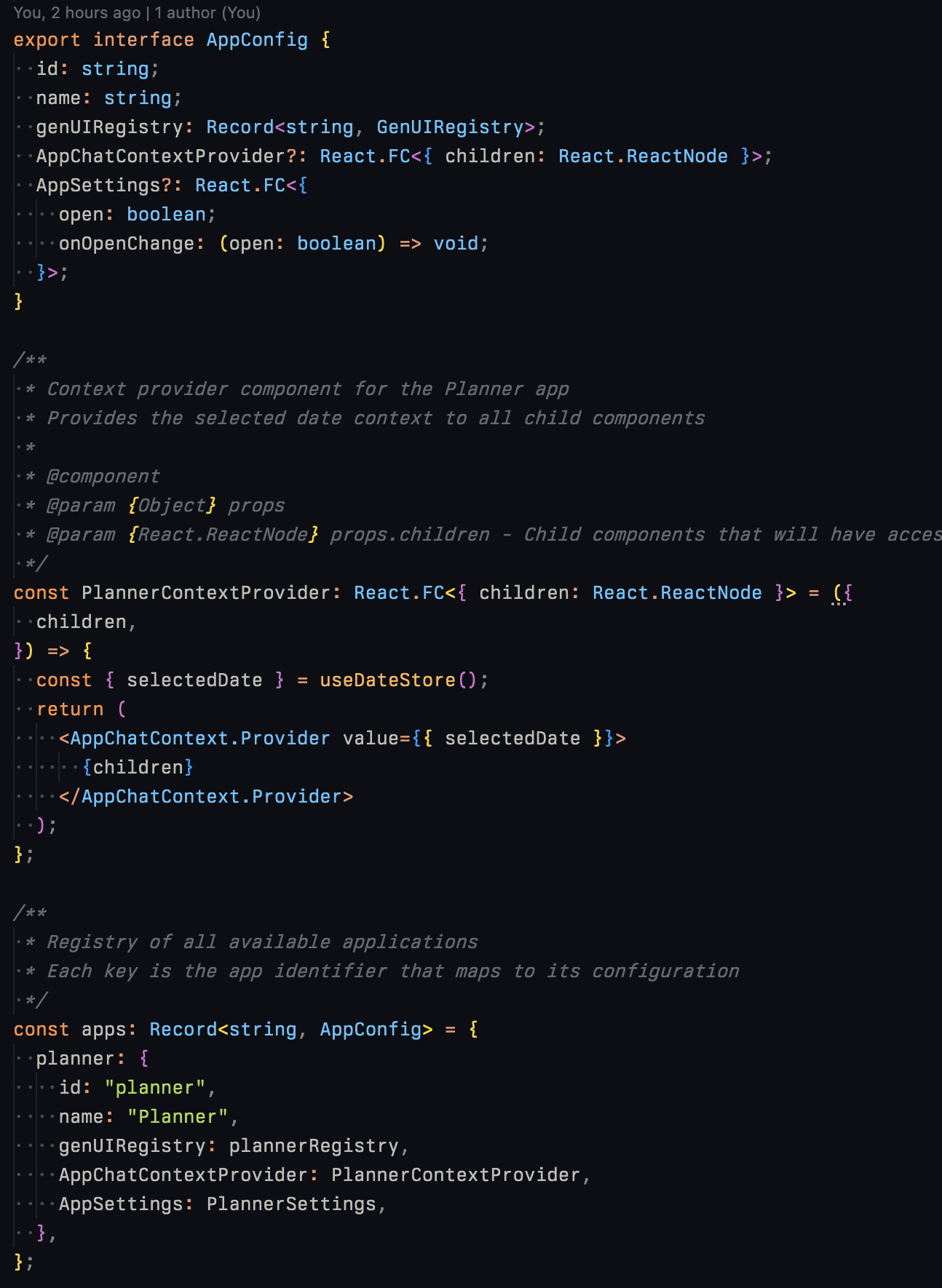Click the "Planner" string value for name
Viewport: 942px width, 1288px height.
[178, 1117]
